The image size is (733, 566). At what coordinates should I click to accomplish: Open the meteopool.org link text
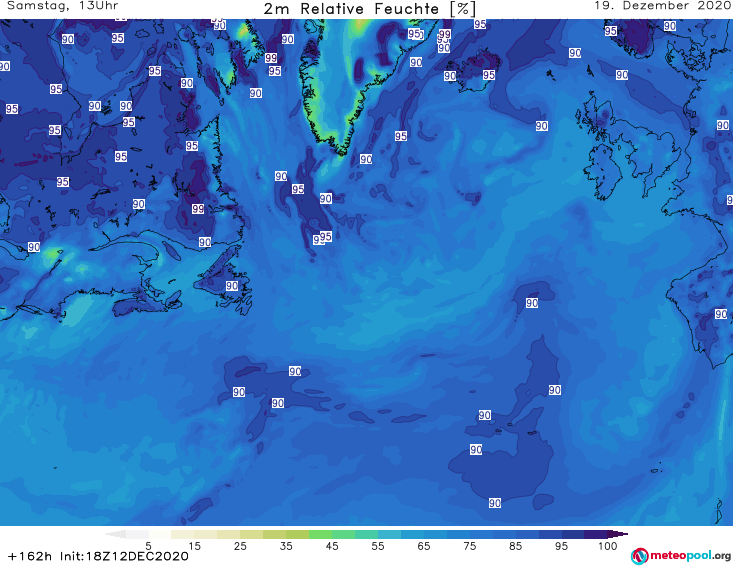pyautogui.click(x=690, y=556)
